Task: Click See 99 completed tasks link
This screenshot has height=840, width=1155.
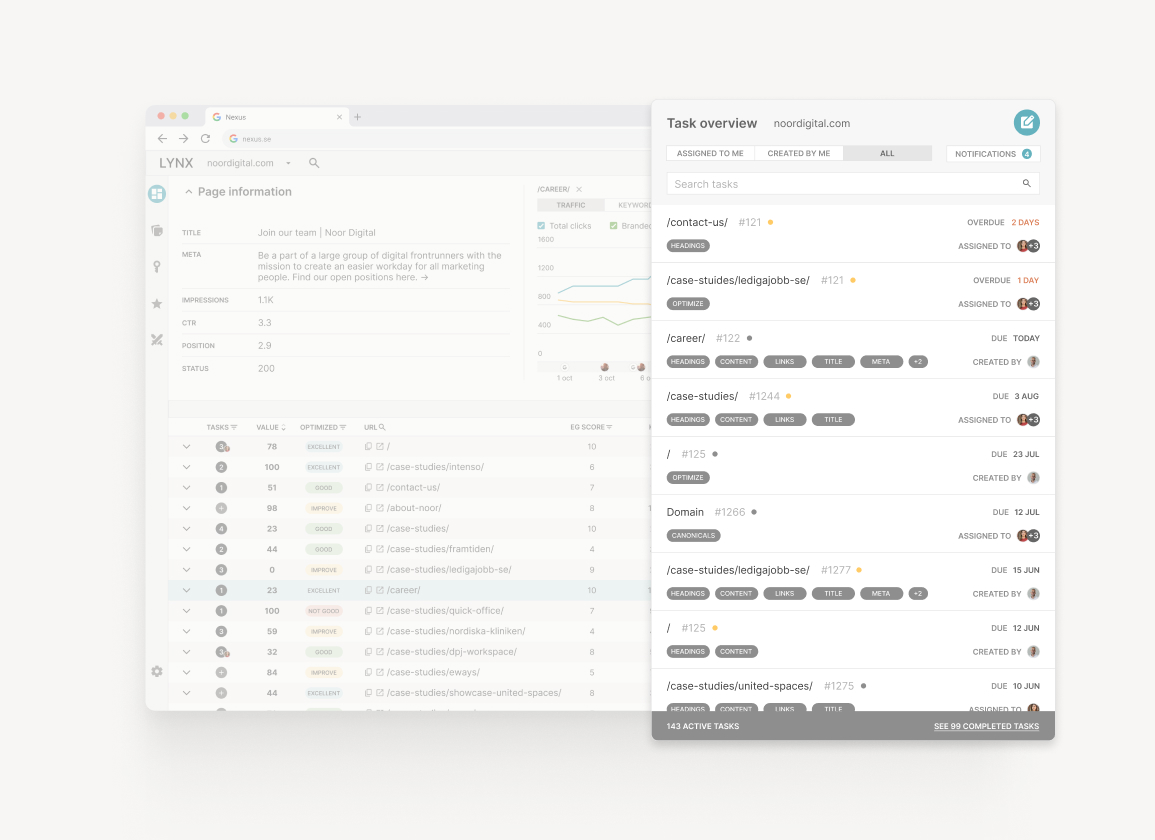Action: [986, 726]
